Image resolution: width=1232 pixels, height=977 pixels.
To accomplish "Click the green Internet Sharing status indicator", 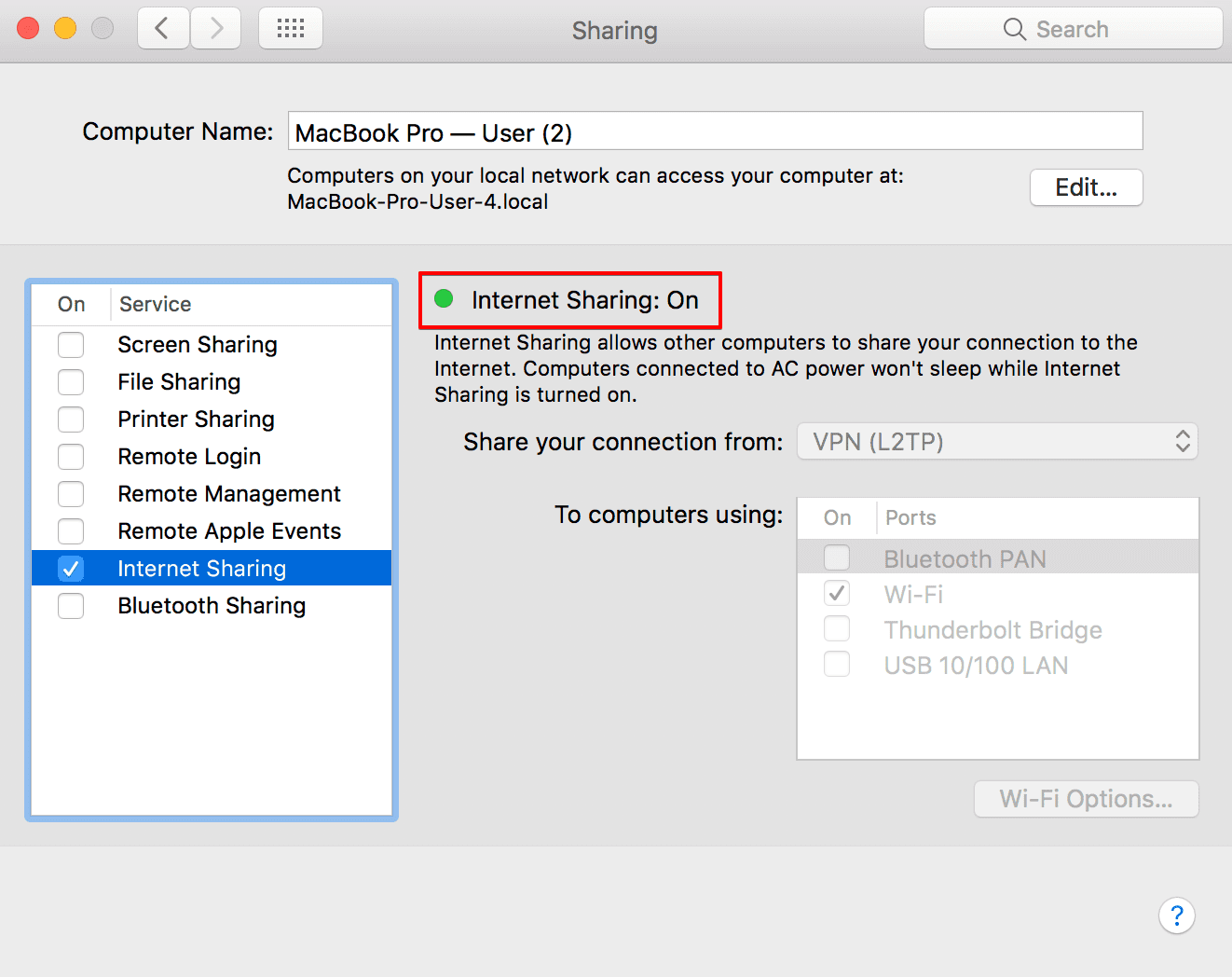I will coord(444,298).
